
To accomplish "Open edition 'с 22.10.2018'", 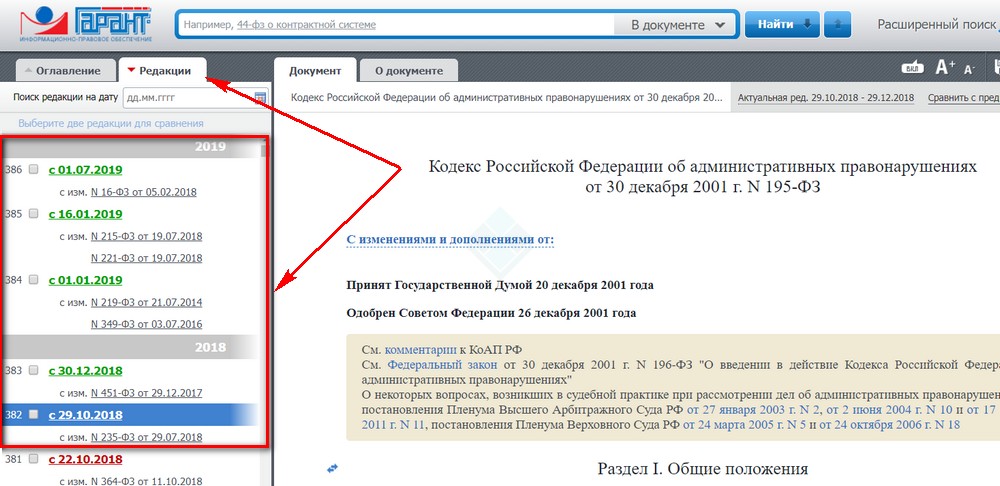I will pos(85,459).
